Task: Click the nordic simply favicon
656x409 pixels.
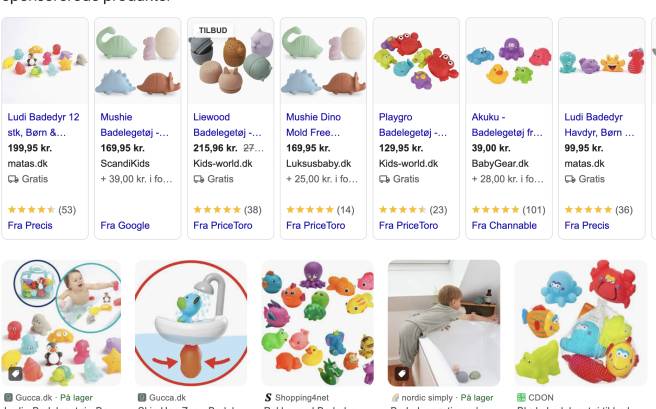Action: click(x=393, y=397)
